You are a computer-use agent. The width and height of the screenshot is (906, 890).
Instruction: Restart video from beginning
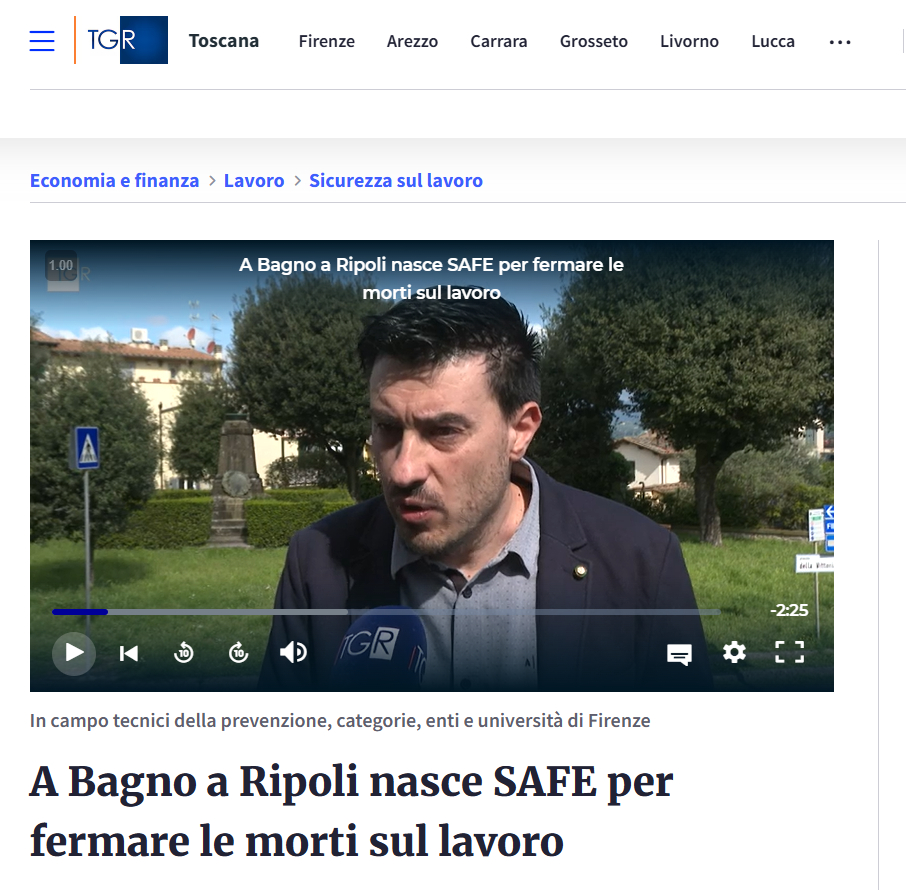pyautogui.click(x=129, y=654)
